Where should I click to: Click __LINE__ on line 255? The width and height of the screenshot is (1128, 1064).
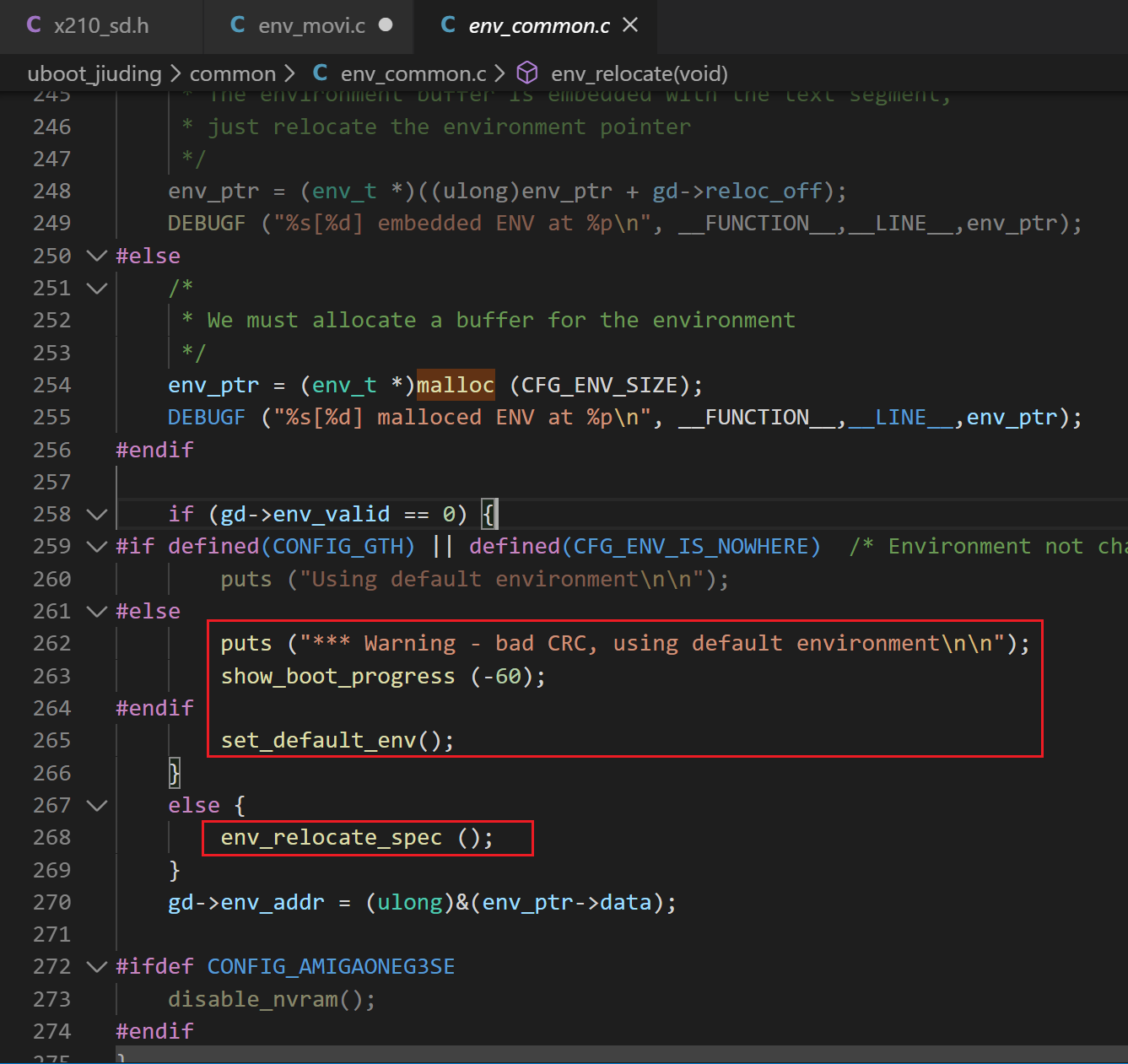click(x=902, y=418)
